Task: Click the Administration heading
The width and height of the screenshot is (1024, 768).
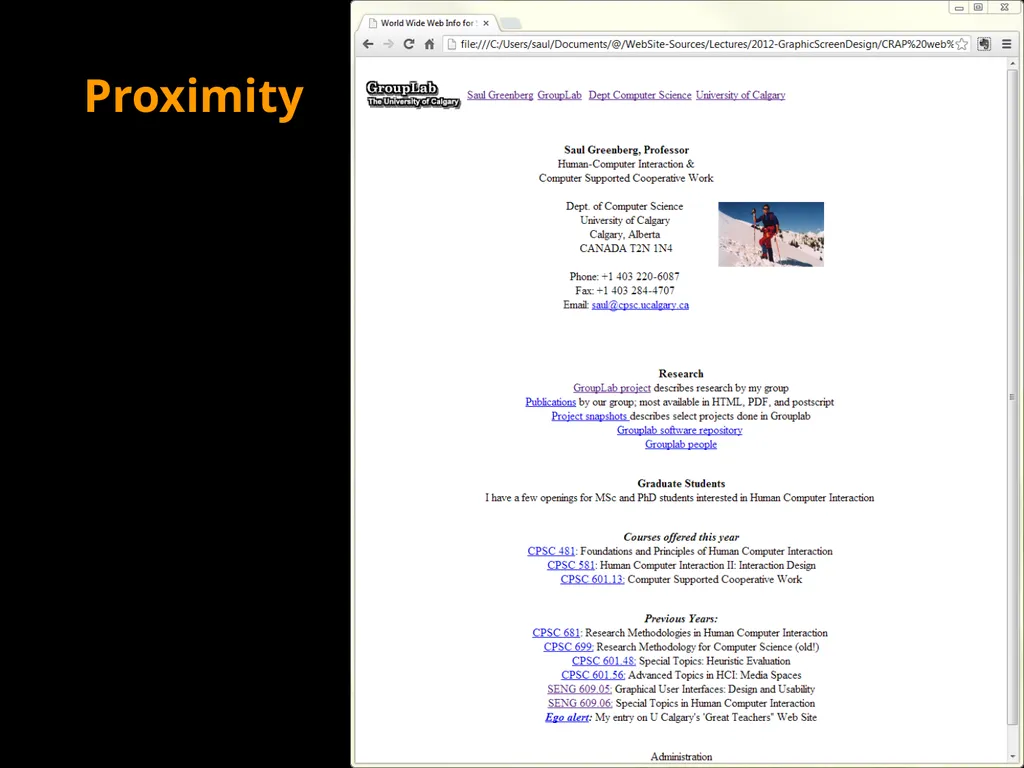Action: [681, 756]
